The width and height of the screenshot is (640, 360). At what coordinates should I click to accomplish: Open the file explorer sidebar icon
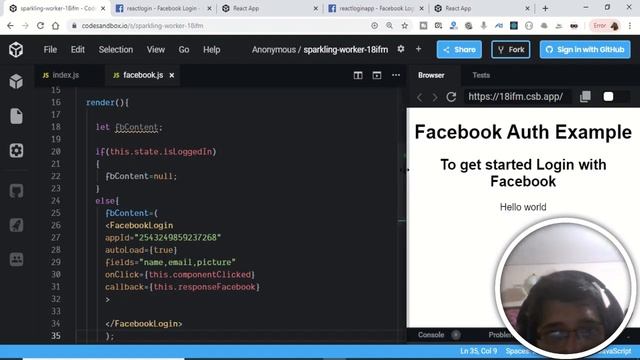16,116
